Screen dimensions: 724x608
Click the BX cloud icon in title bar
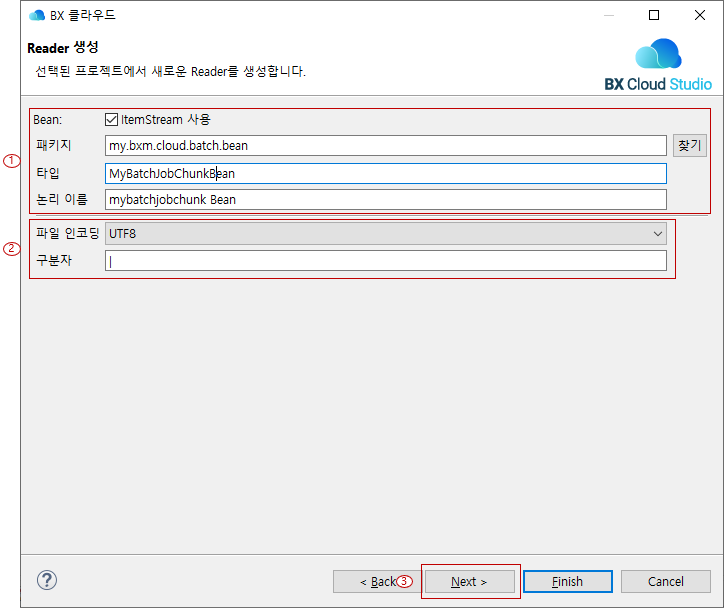(37, 15)
